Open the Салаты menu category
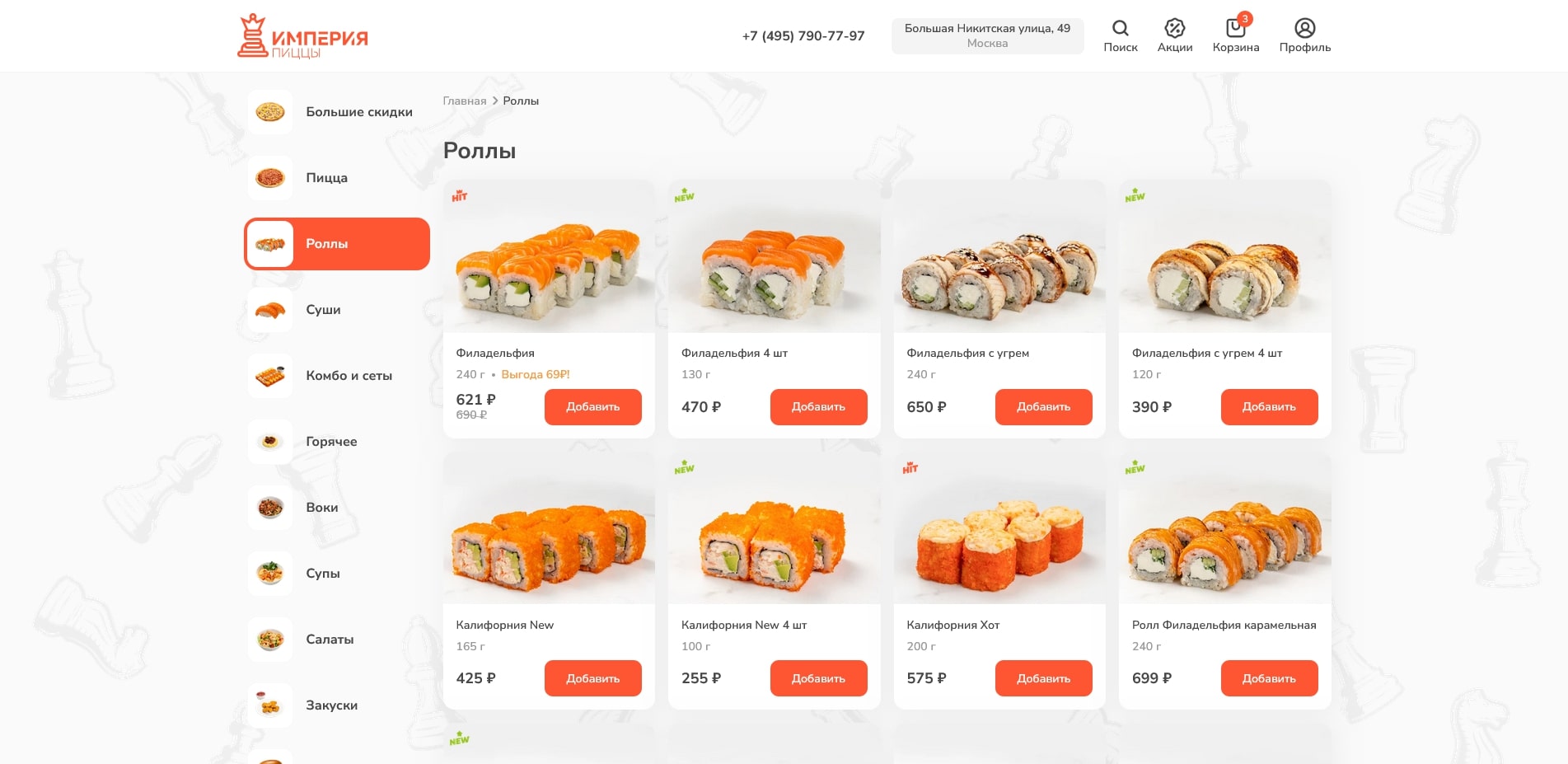The height and width of the screenshot is (764, 1568). (x=337, y=640)
